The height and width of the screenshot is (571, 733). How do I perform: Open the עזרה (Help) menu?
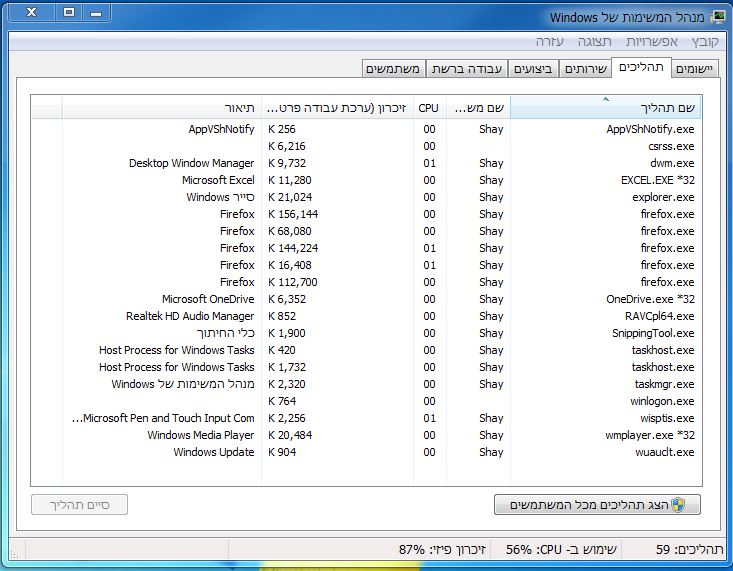click(549, 42)
